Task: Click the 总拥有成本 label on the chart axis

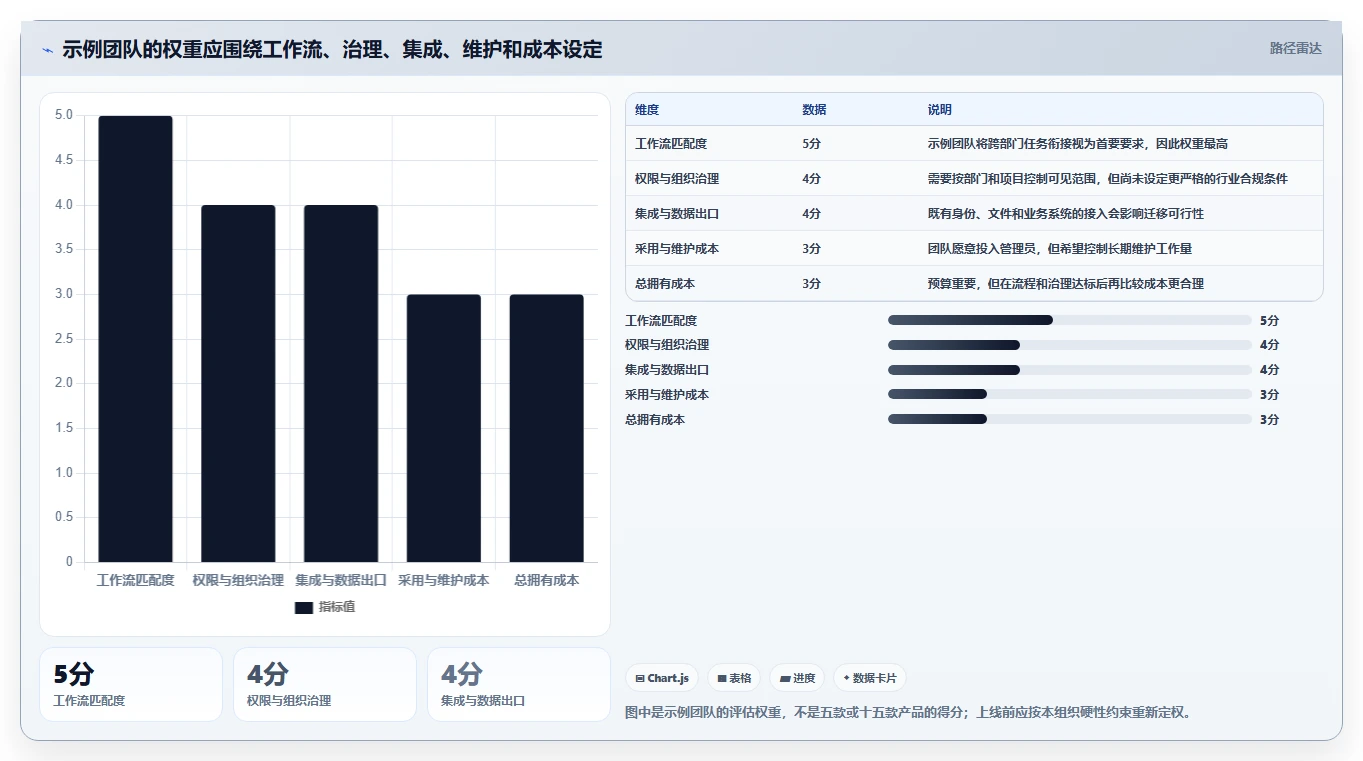Action: 547,580
